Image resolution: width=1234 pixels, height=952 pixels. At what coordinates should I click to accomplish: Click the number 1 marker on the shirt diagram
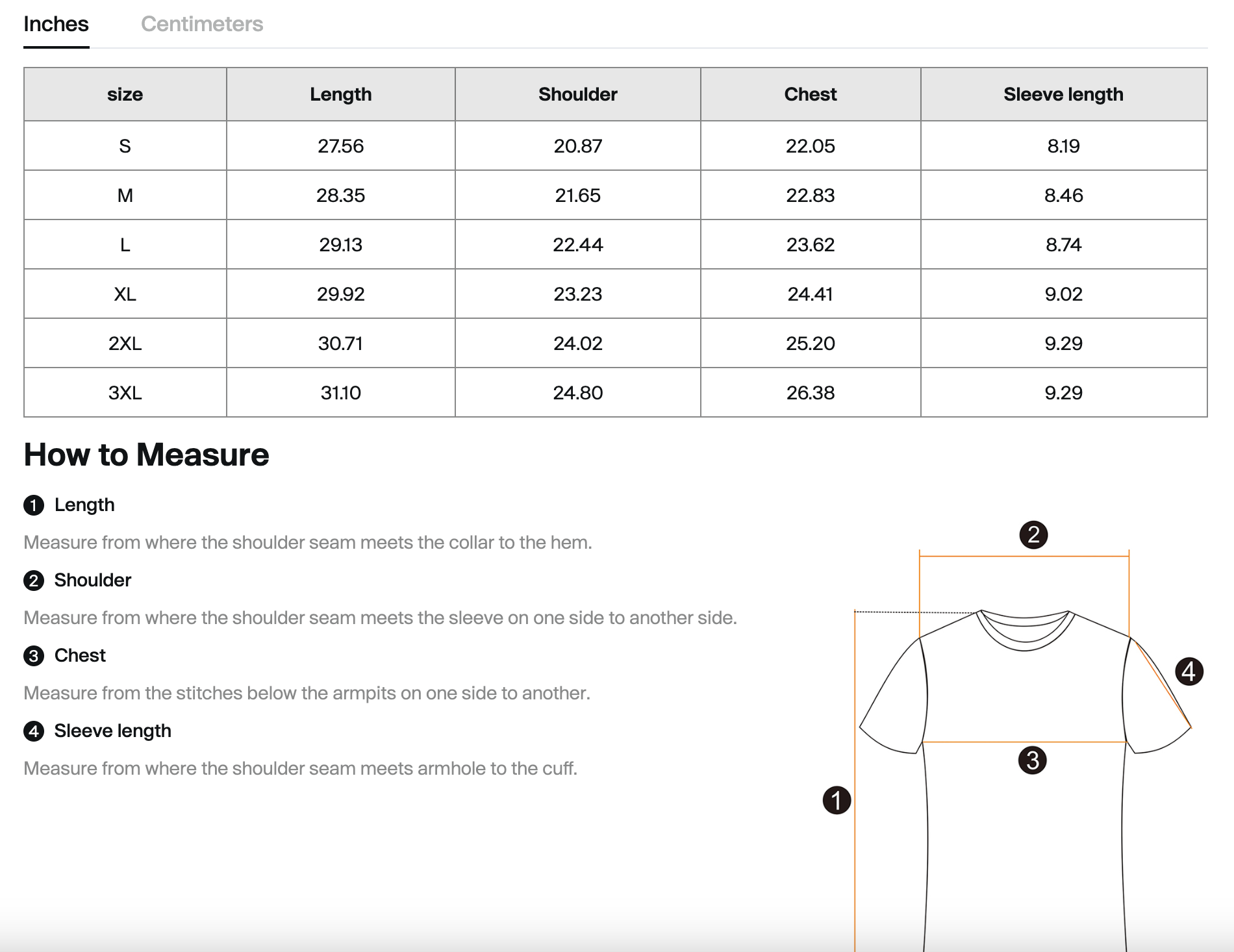(837, 800)
